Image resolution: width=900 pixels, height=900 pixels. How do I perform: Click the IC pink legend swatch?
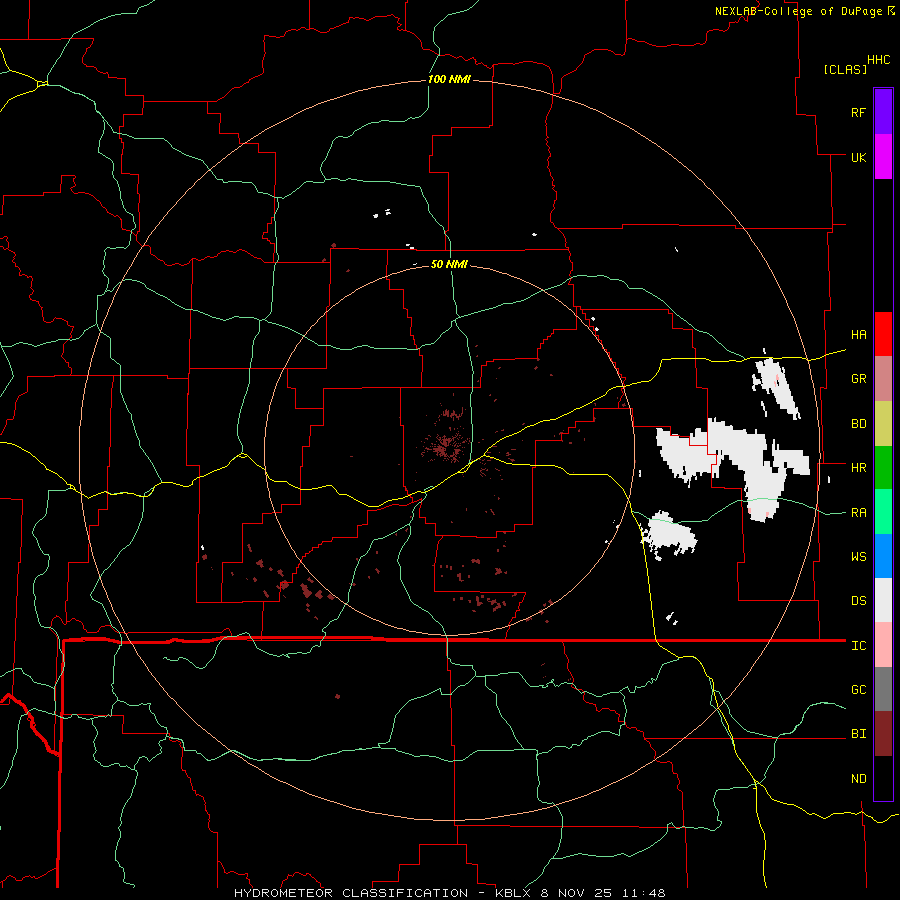883,645
